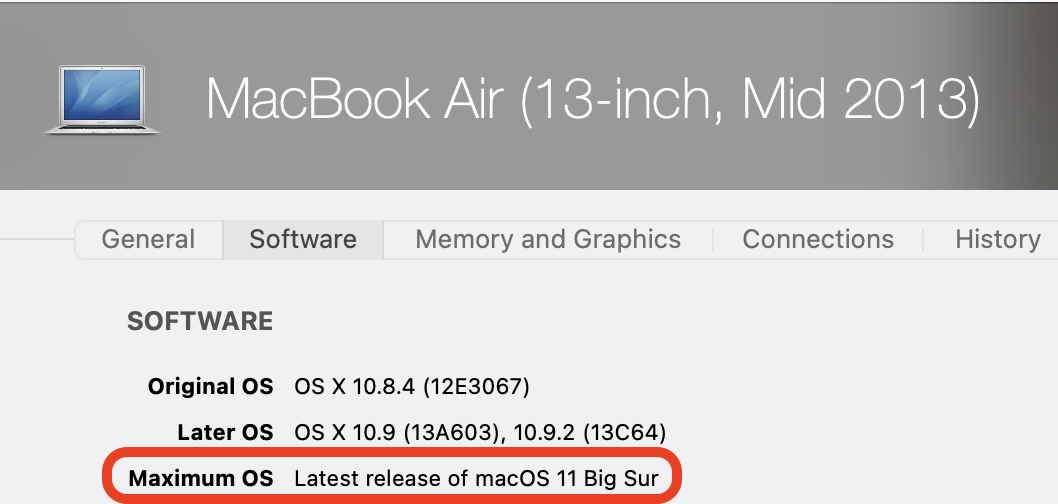Click the Maximum OS label
This screenshot has width=1058, height=504.
(201, 478)
